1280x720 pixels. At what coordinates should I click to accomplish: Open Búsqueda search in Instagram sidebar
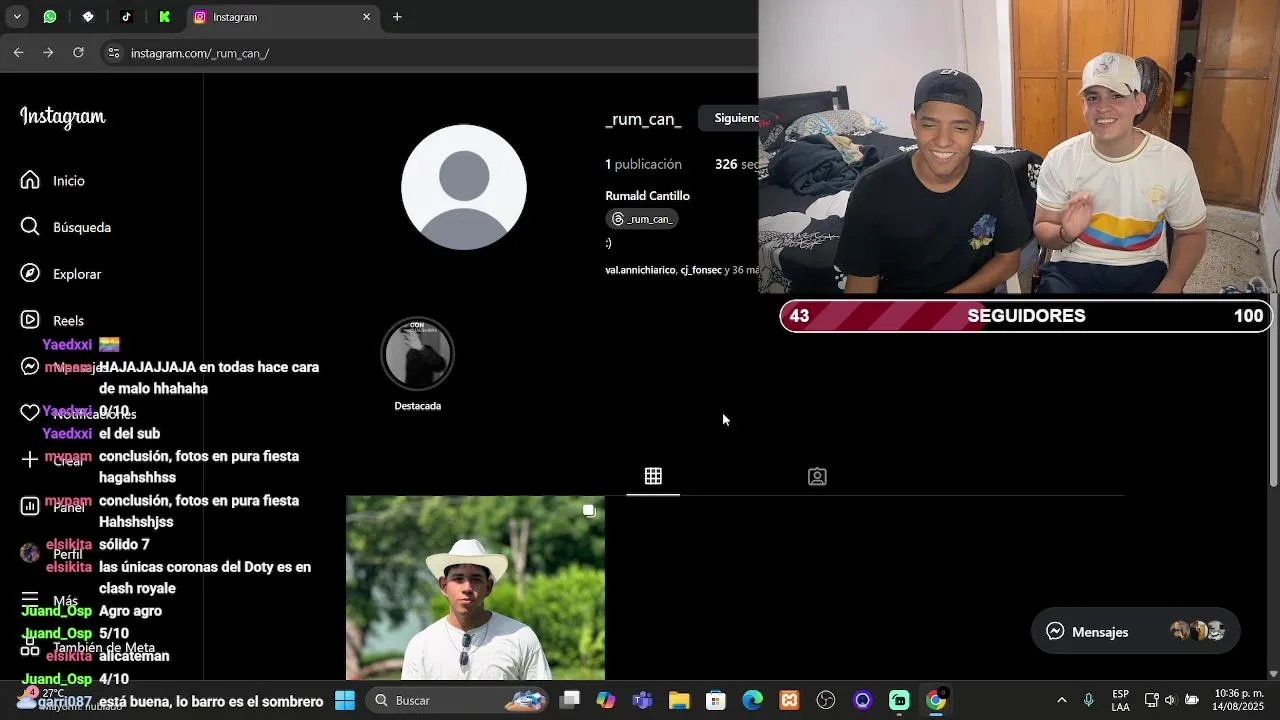tap(66, 227)
